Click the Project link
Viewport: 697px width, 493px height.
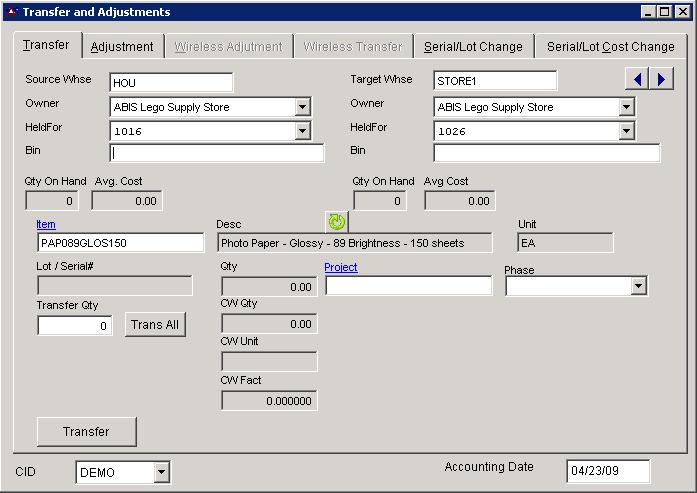[x=341, y=267]
